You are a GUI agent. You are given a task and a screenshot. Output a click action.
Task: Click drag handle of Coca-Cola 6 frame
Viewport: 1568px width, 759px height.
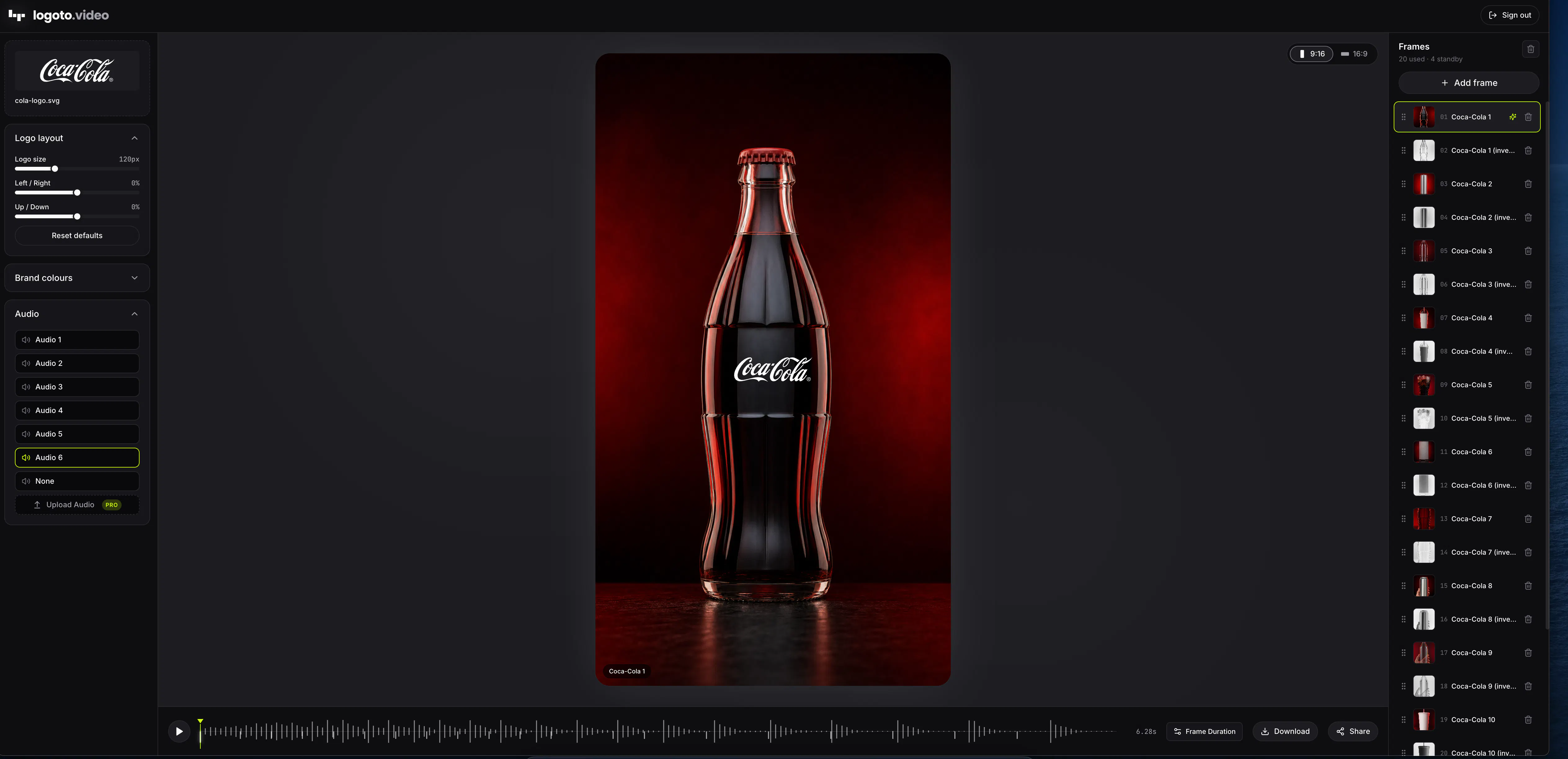[x=1404, y=452]
